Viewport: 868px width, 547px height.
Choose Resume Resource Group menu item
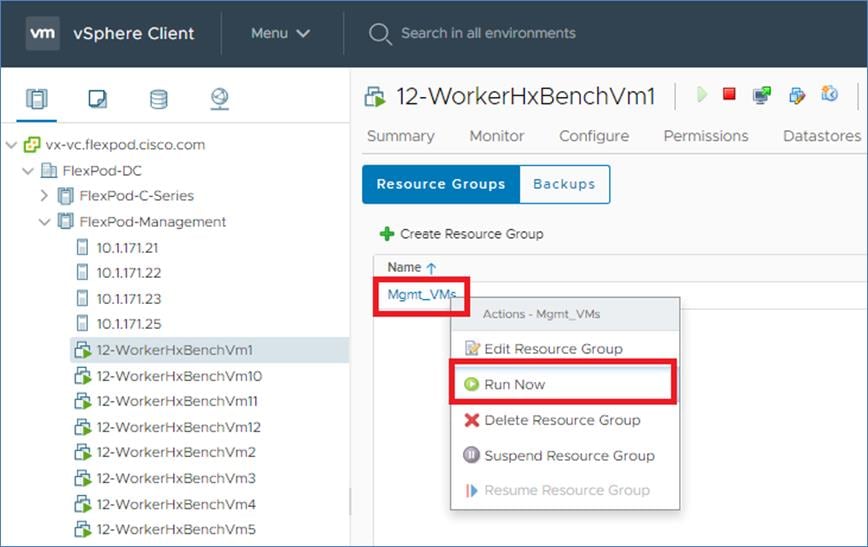click(565, 491)
